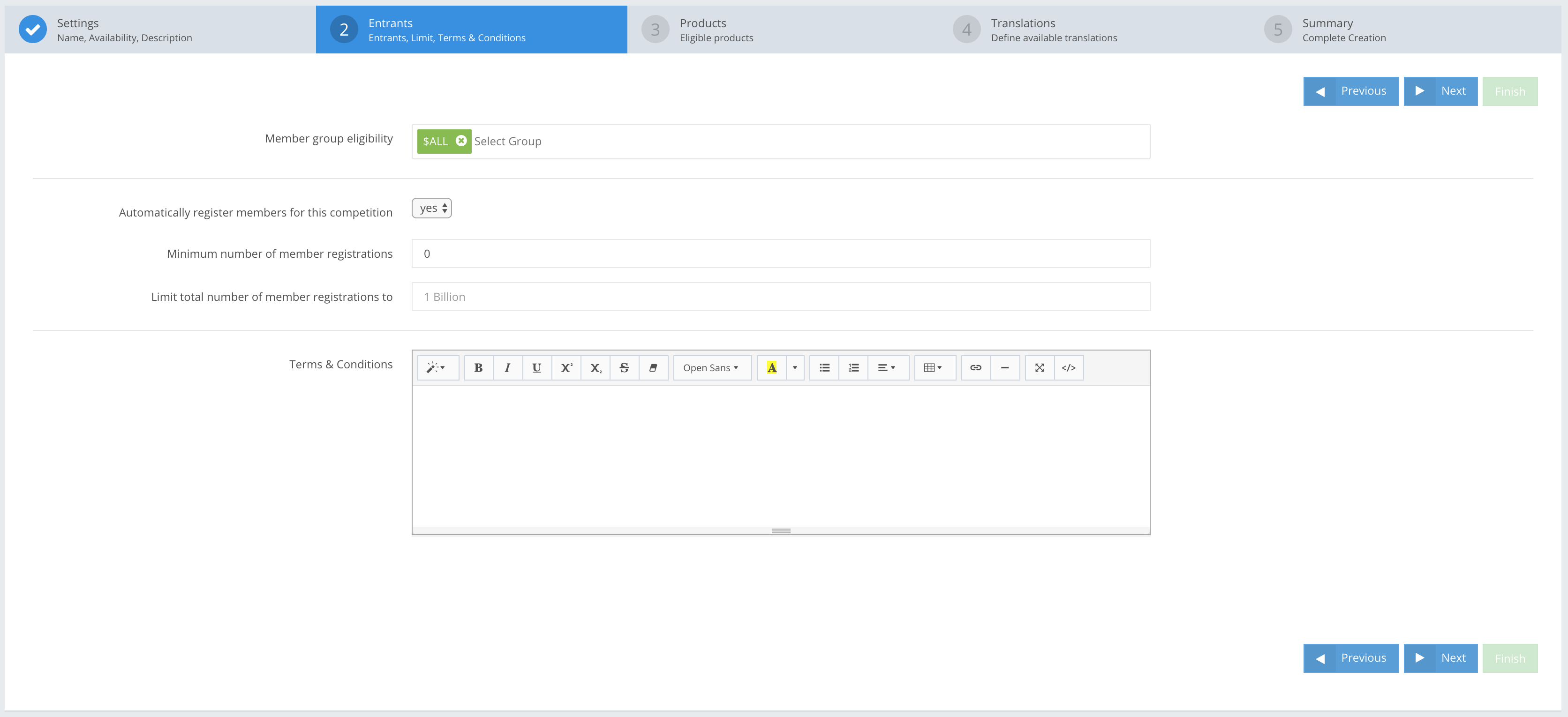
Task: Open the auto-register yes dropdown
Action: tap(431, 208)
